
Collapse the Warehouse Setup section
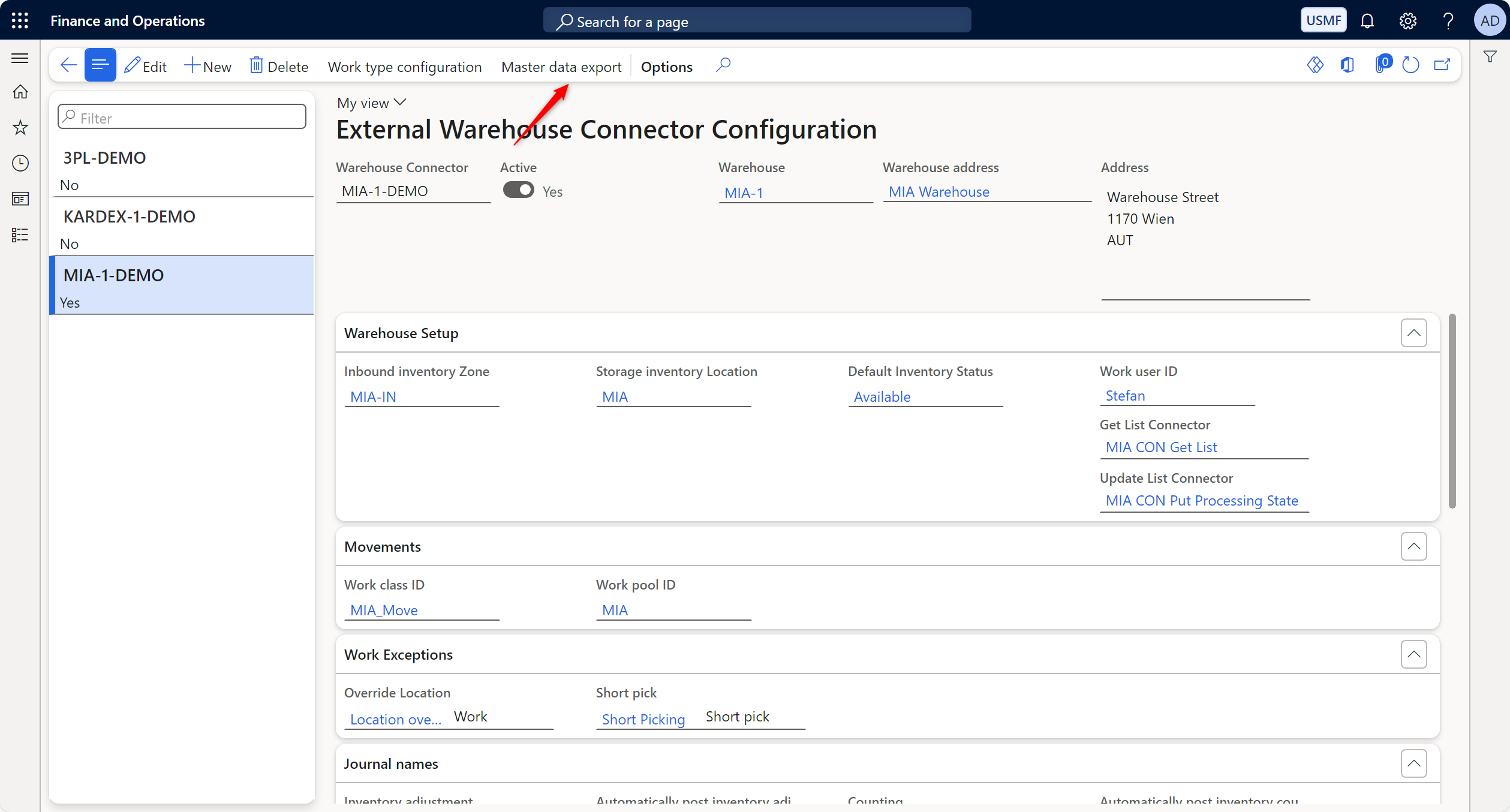coord(1413,333)
